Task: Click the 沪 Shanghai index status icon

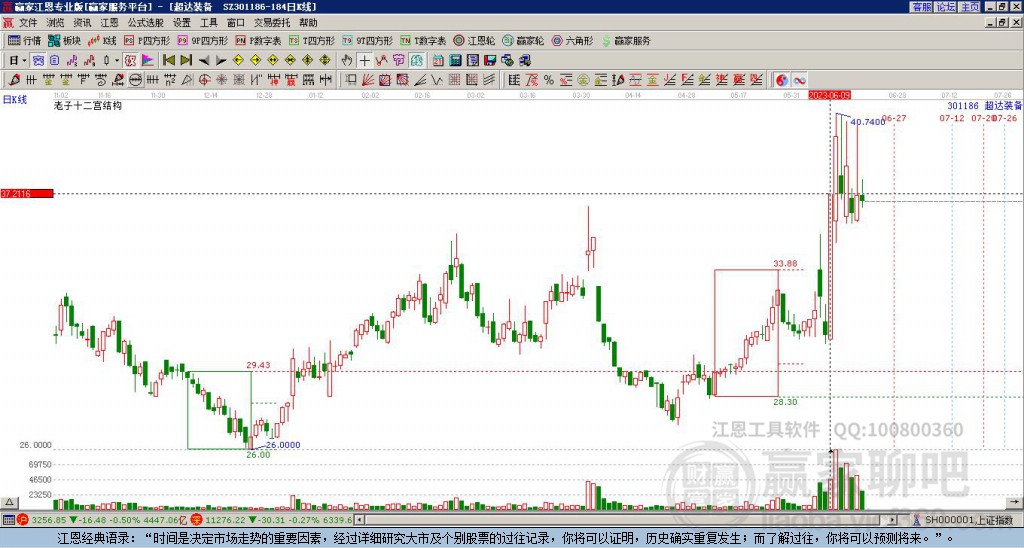Action: coord(23,520)
